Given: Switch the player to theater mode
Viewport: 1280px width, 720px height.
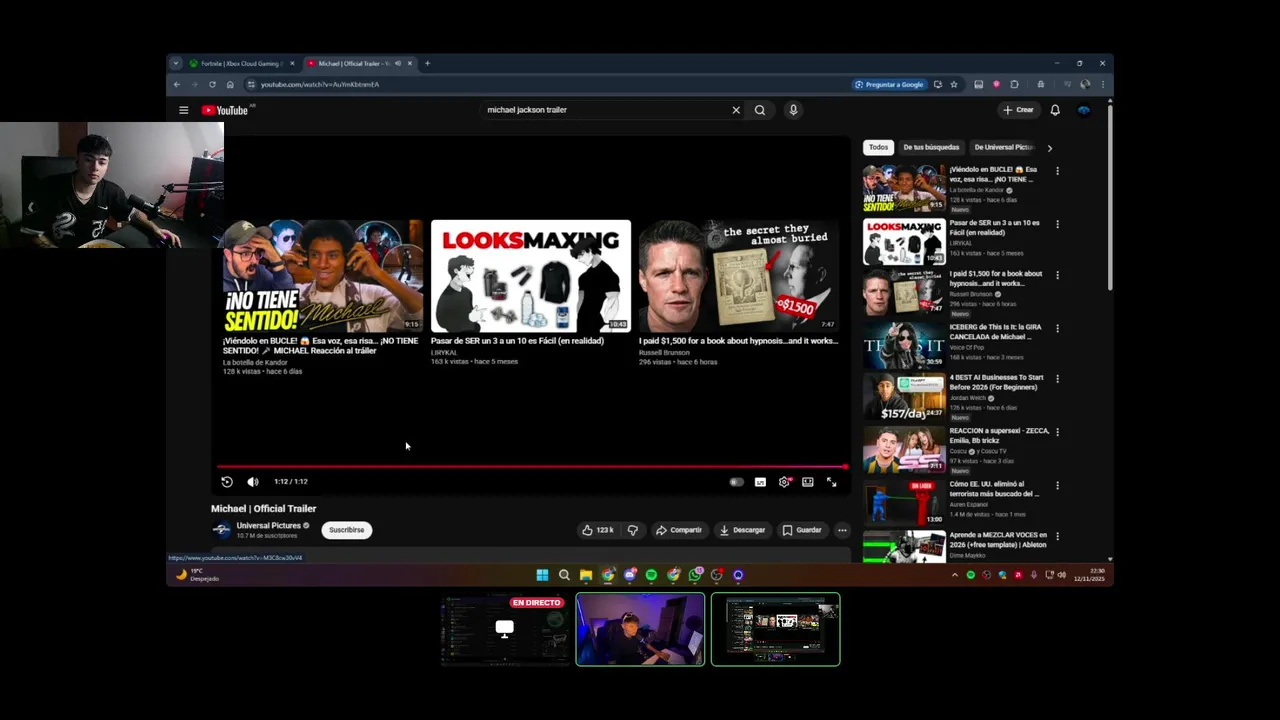Looking at the screenshot, I should point(808,482).
